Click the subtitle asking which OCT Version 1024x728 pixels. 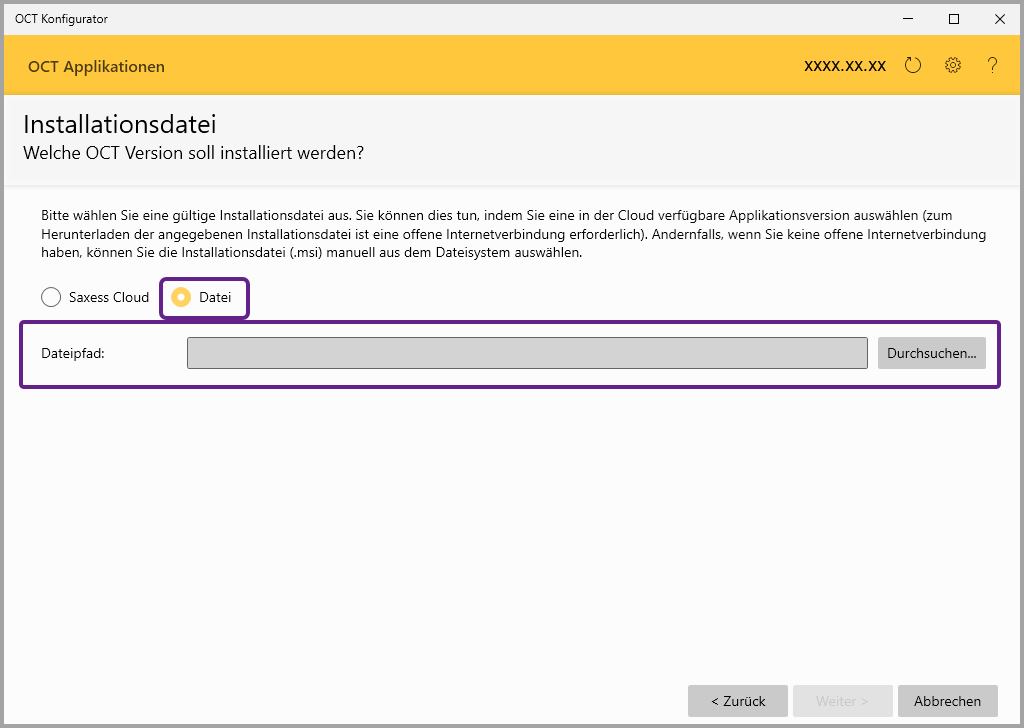(x=193, y=154)
